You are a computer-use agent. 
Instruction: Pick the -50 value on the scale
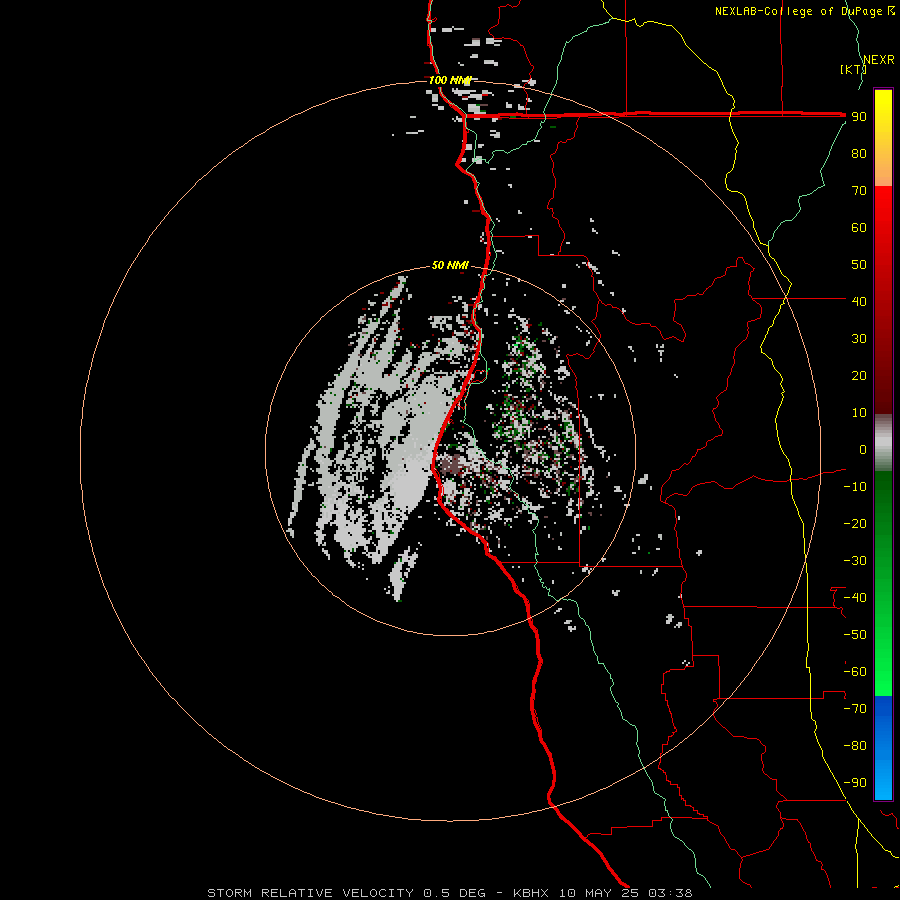[855, 635]
